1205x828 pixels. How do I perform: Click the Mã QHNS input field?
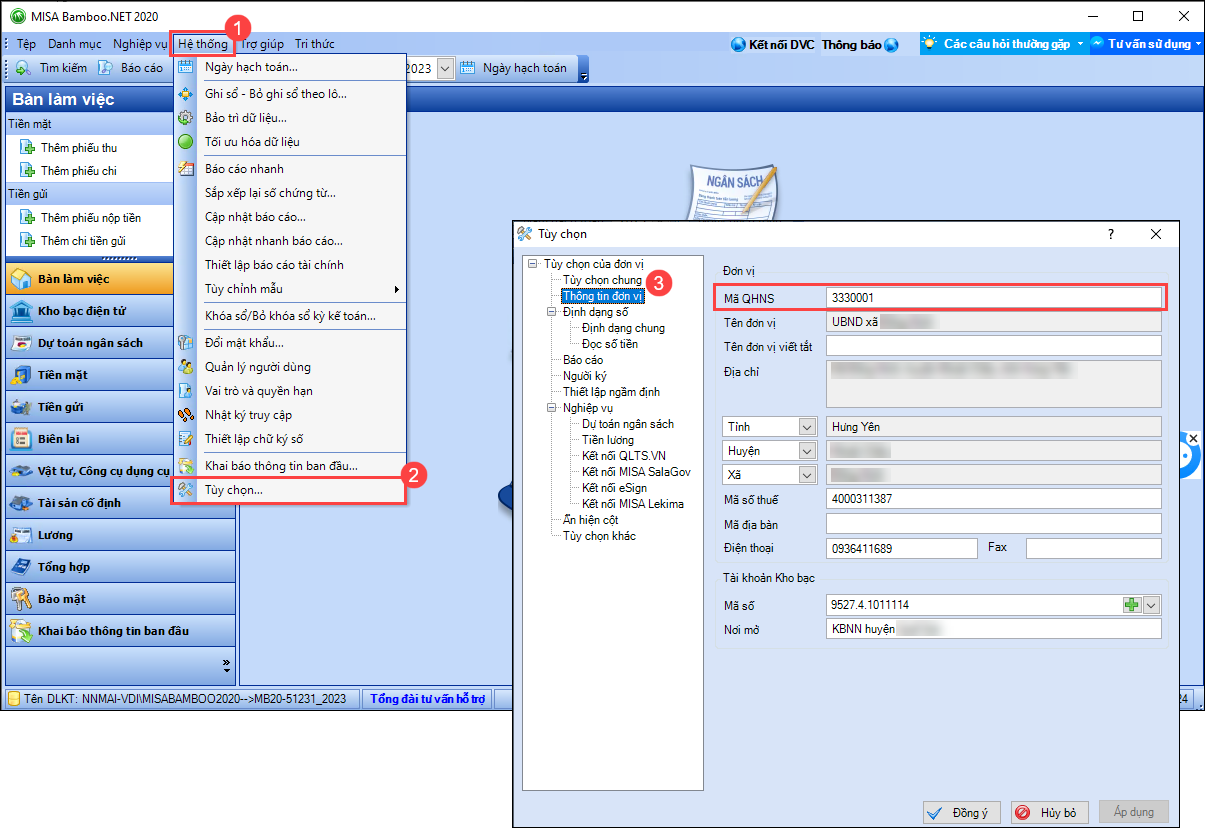pos(994,298)
